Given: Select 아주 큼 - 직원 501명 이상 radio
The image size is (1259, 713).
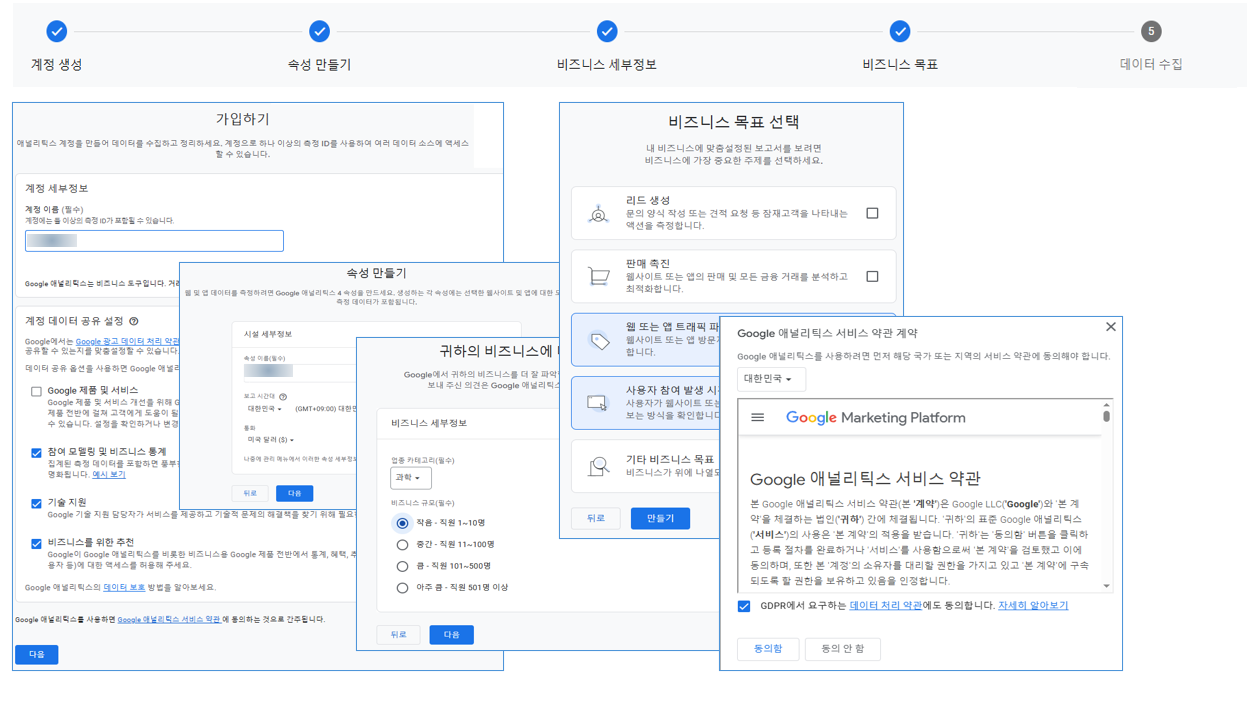Looking at the screenshot, I should coord(402,588).
